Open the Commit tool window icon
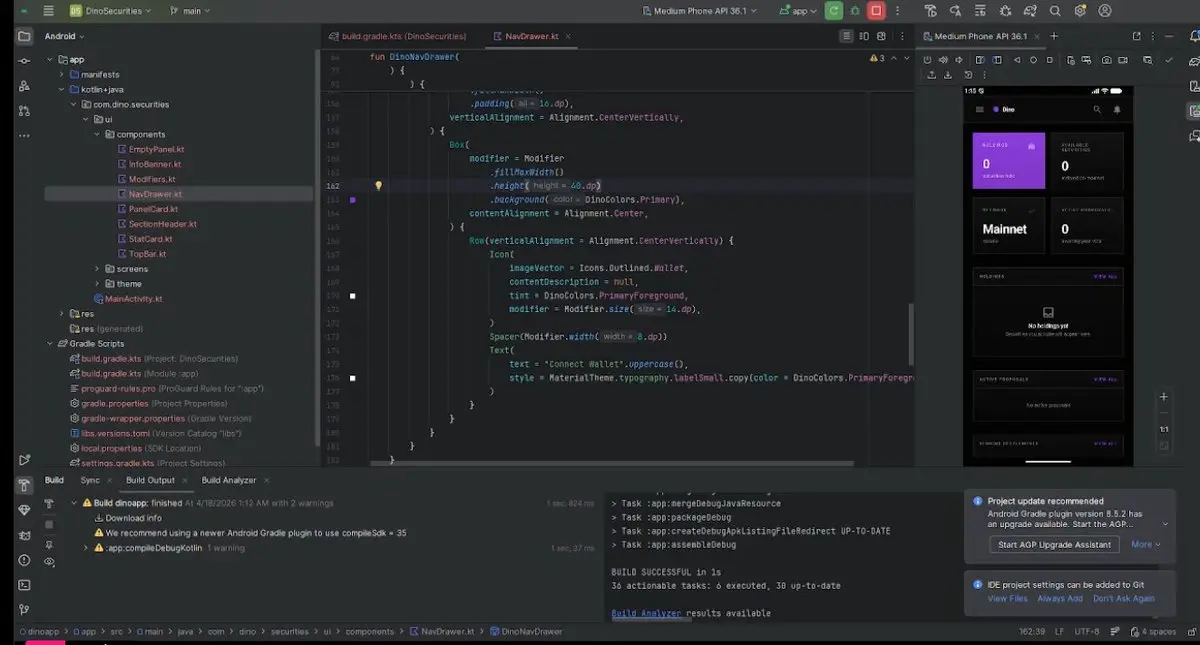1200x645 pixels. coord(24,60)
